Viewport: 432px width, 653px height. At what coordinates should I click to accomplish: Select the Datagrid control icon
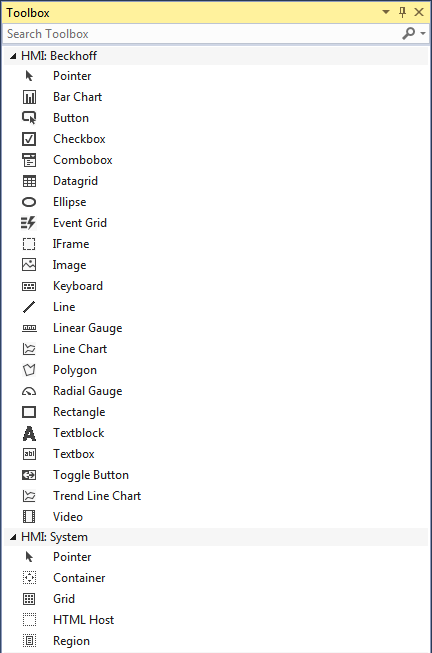[29, 181]
